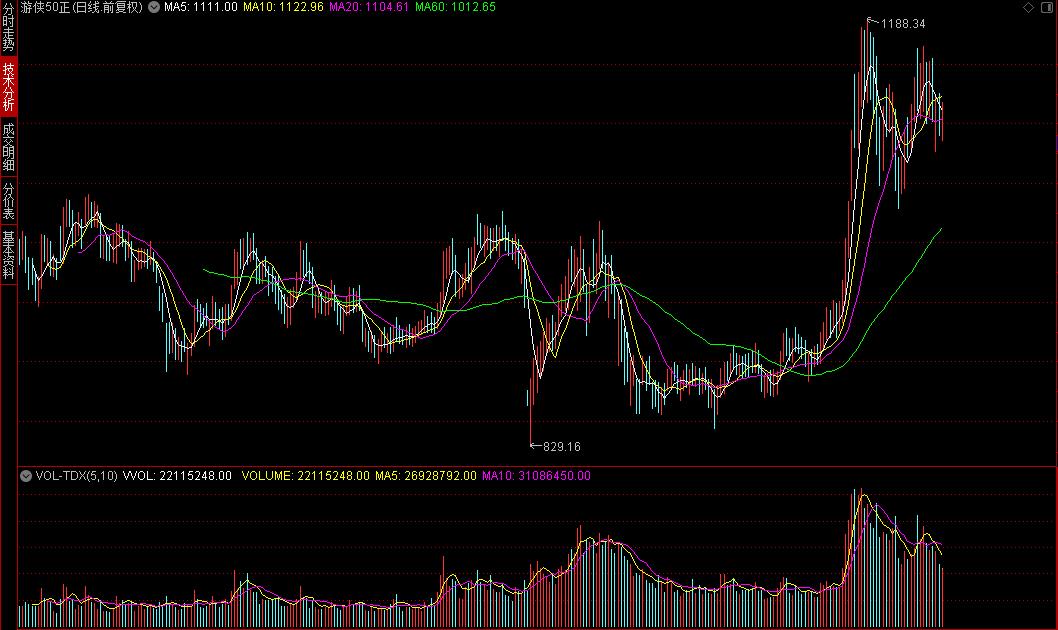This screenshot has width=1058, height=630.
Task: Click the volume MA10: 31086450.00 label
Action: 536,476
